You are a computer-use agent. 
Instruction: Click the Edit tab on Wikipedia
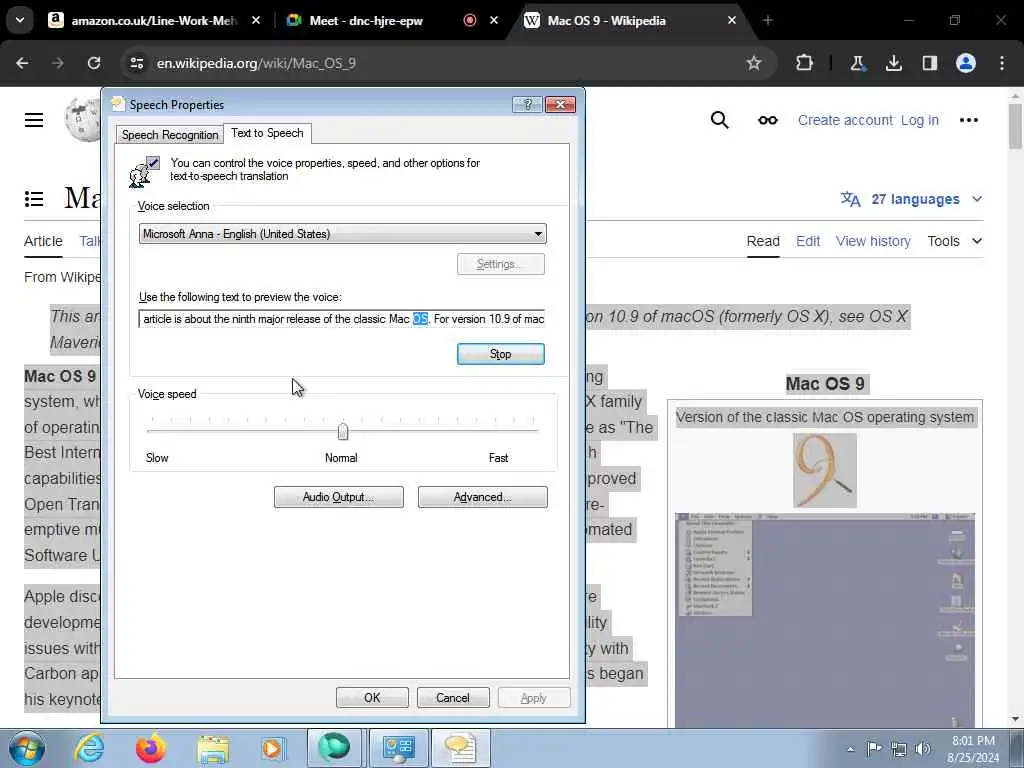[808, 241]
